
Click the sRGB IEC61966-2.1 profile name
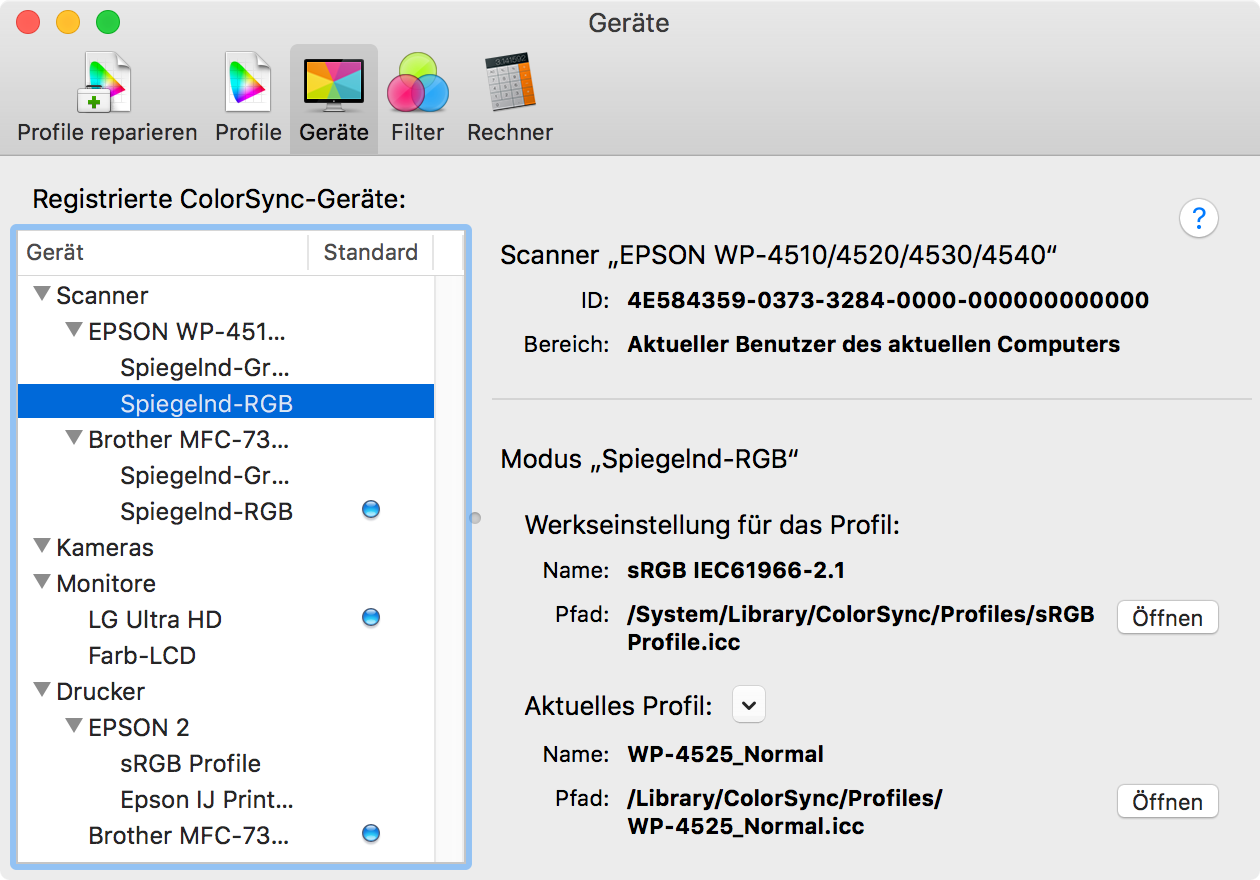click(x=736, y=570)
